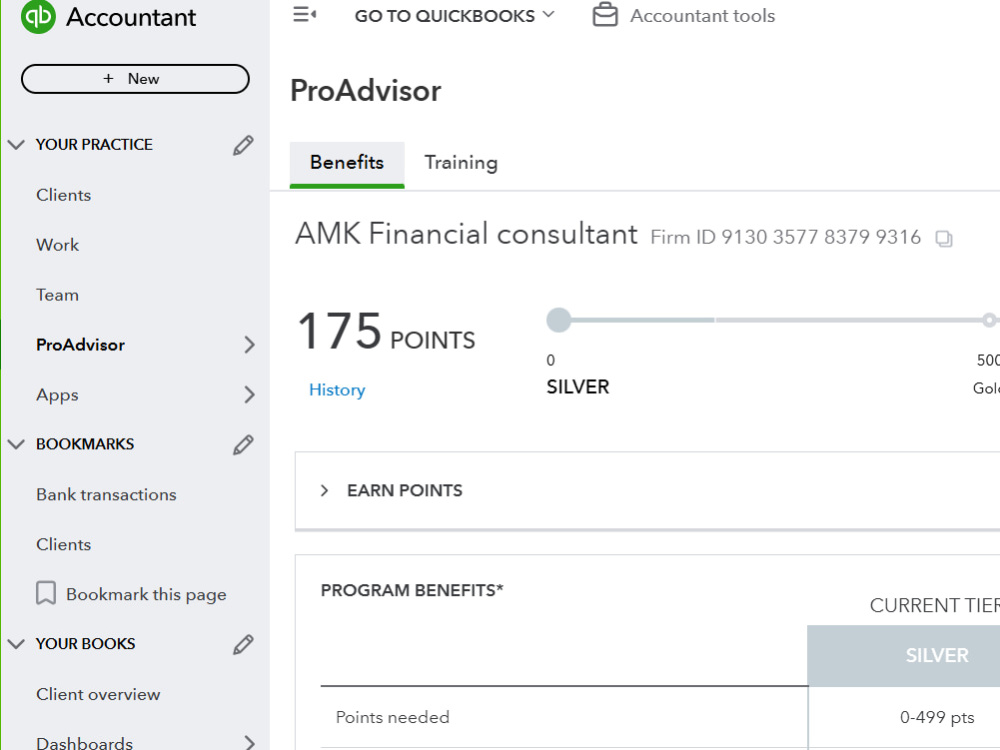1000x750 pixels.
Task: Open the Accountant tools briefcase icon
Action: click(x=605, y=15)
